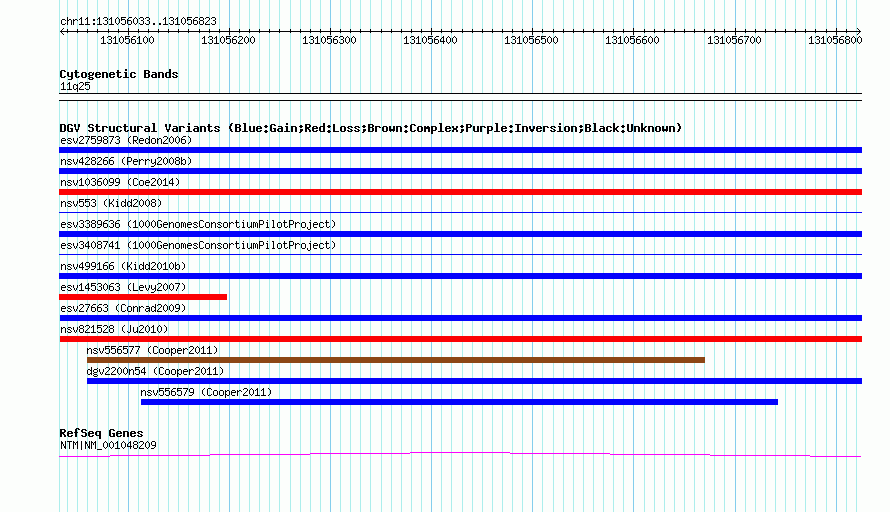Click the esv2759873 (Redon2006) variant label
Image resolution: width=890 pixels, height=512 pixels.
pos(126,140)
